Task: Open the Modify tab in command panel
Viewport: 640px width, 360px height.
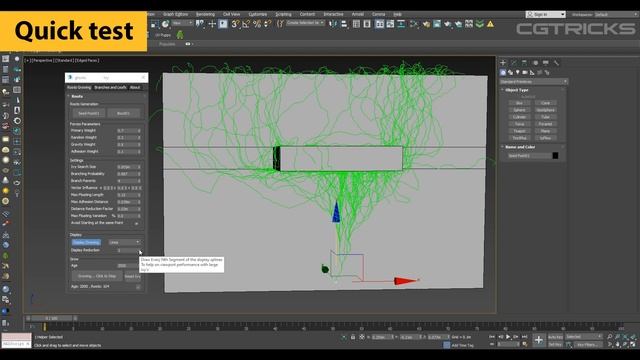Action: click(x=514, y=63)
